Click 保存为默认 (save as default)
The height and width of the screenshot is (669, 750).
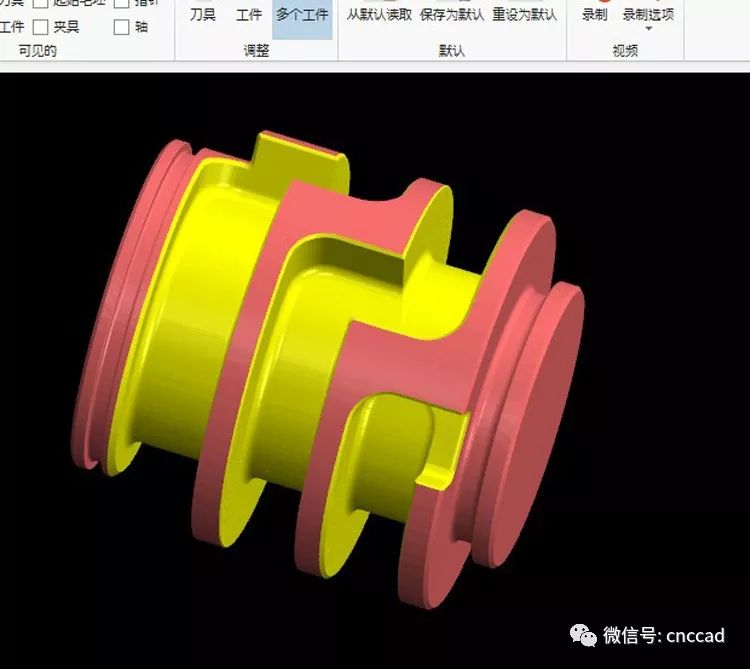(x=452, y=14)
